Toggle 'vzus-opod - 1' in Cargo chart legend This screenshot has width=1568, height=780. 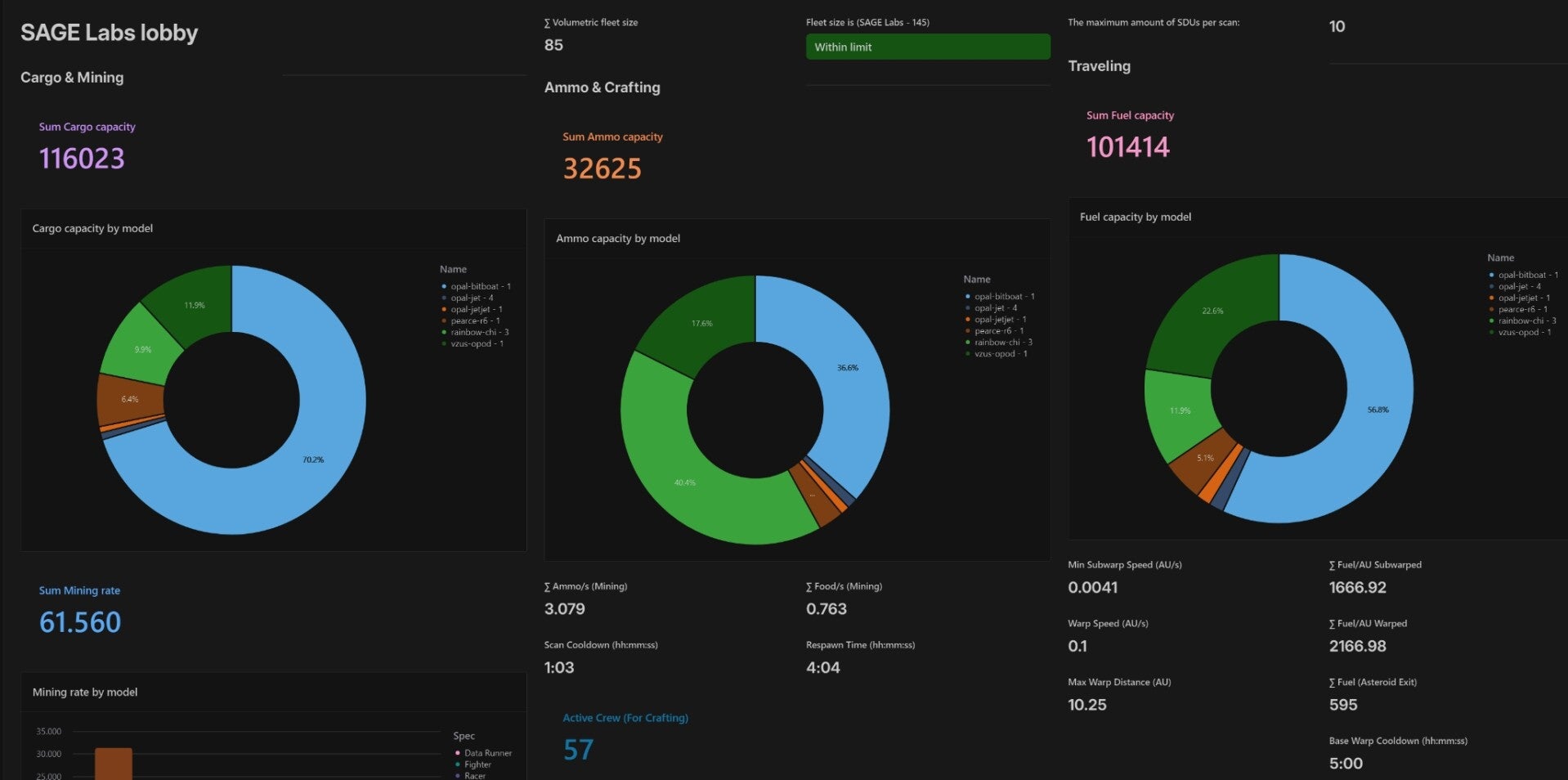(x=473, y=344)
